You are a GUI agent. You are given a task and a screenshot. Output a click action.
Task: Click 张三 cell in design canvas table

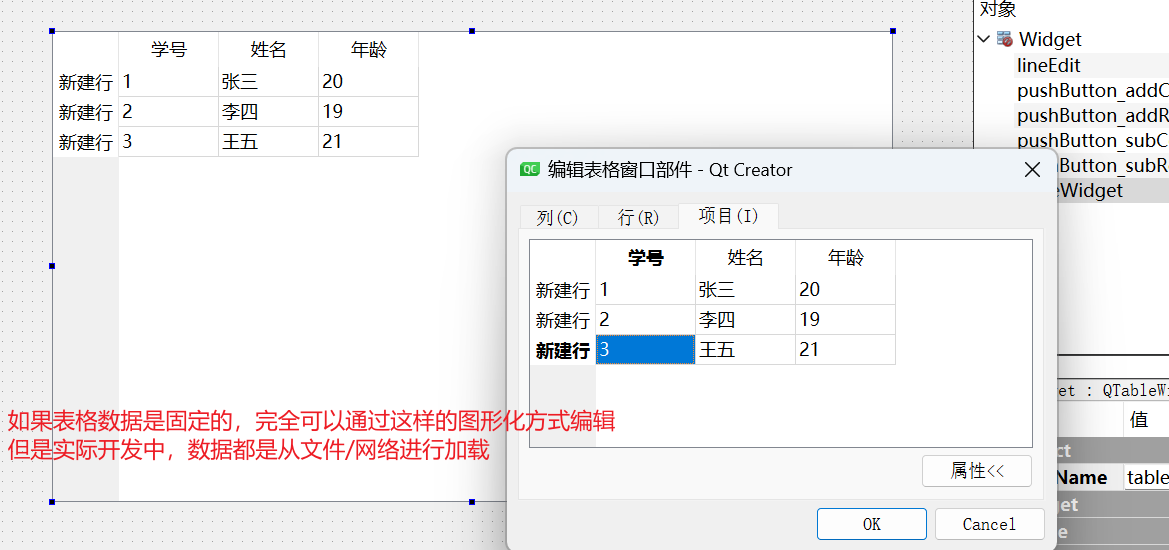268,82
